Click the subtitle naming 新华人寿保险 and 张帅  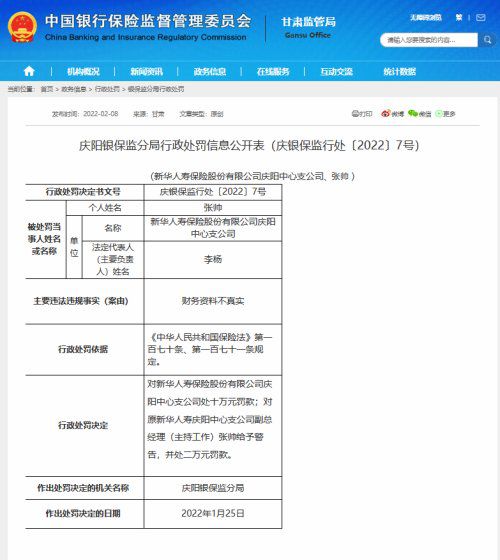pyautogui.click(x=252, y=176)
